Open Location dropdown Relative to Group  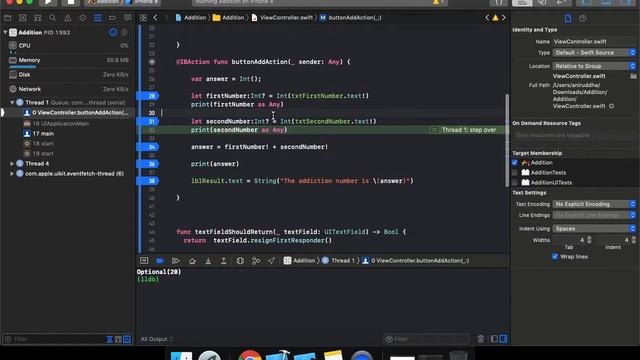pyautogui.click(x=594, y=66)
